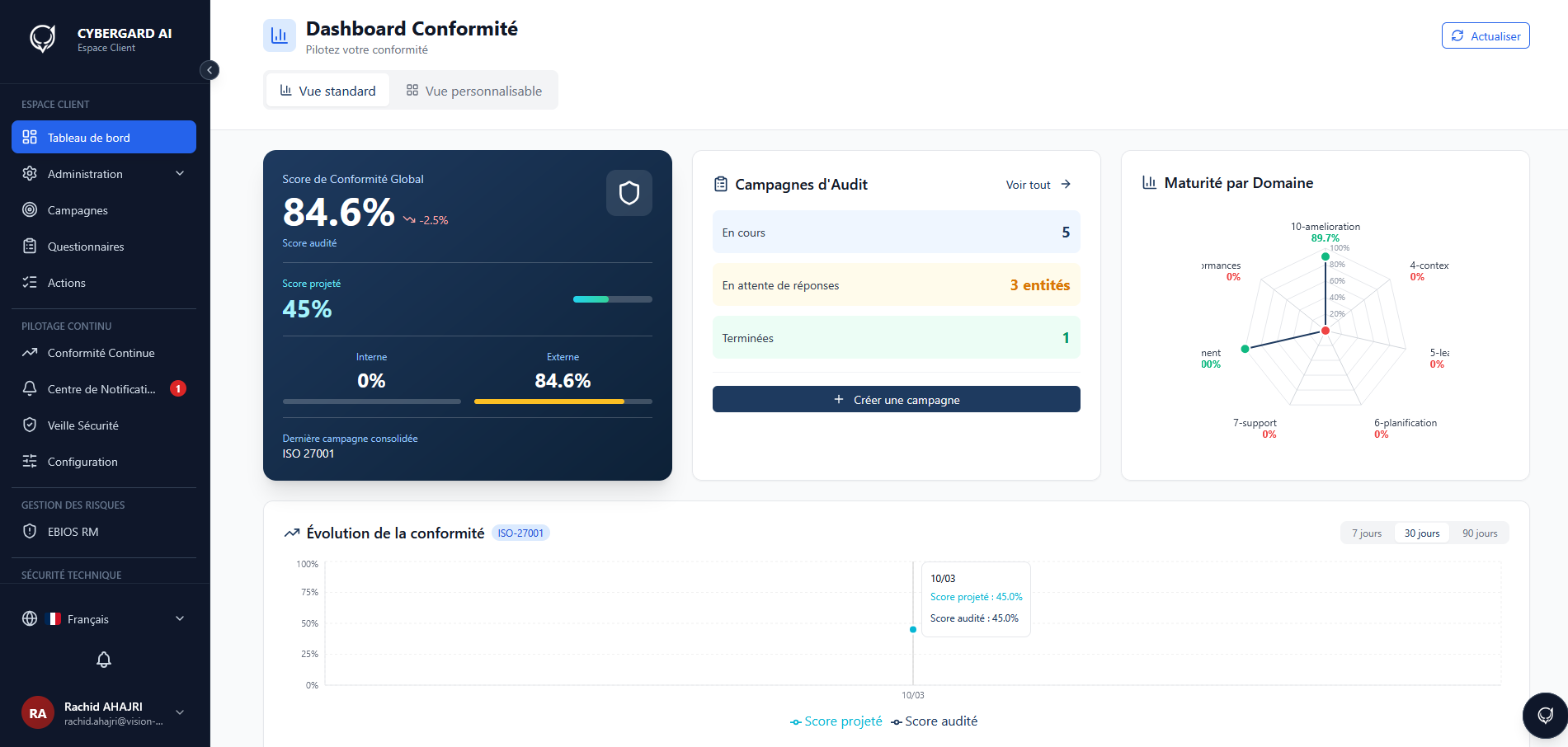Open Questionnaires from the sidebar
The width and height of the screenshot is (1568, 747).
tap(104, 247)
